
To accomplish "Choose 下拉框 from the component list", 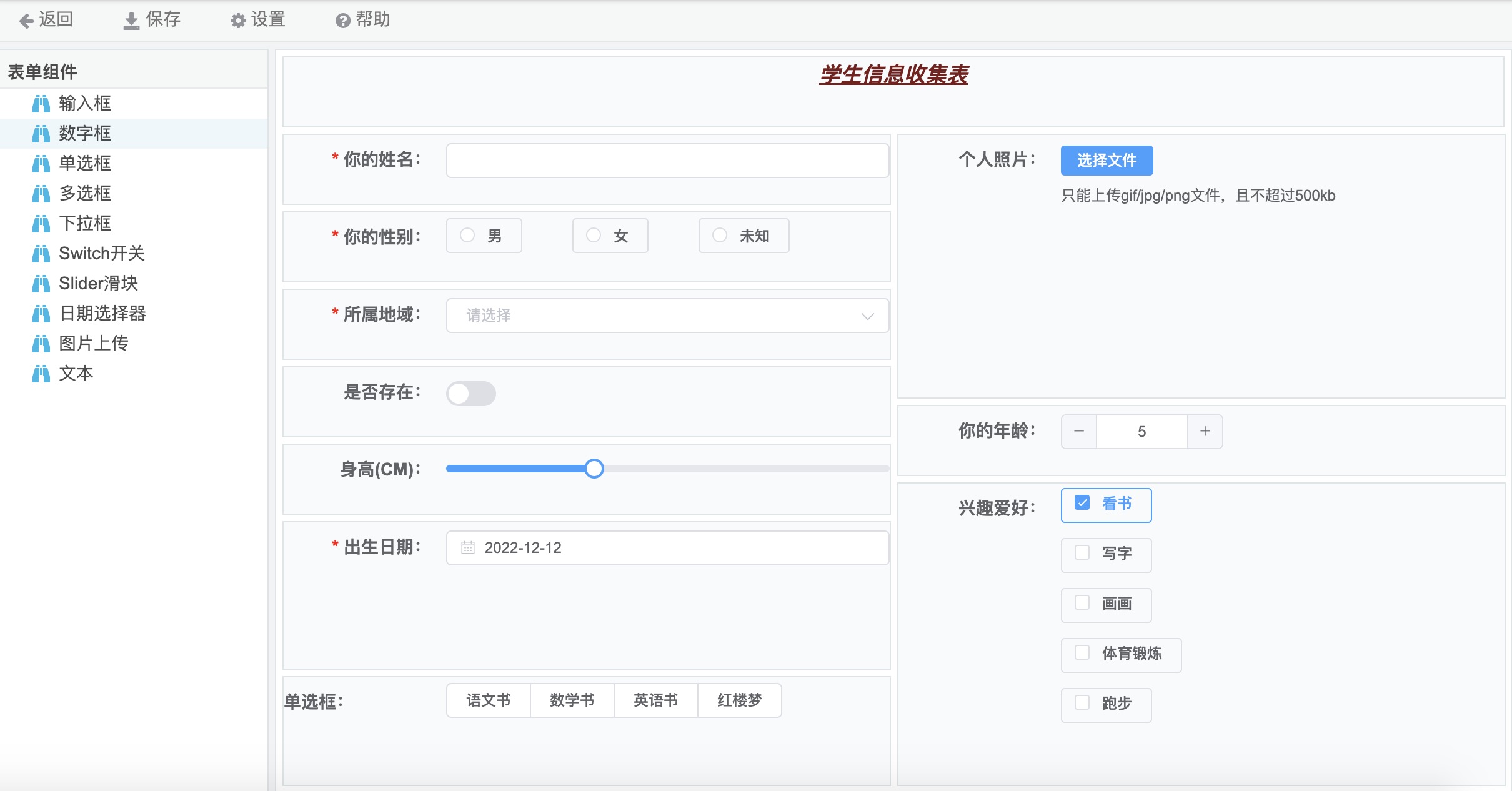I will pos(85,224).
